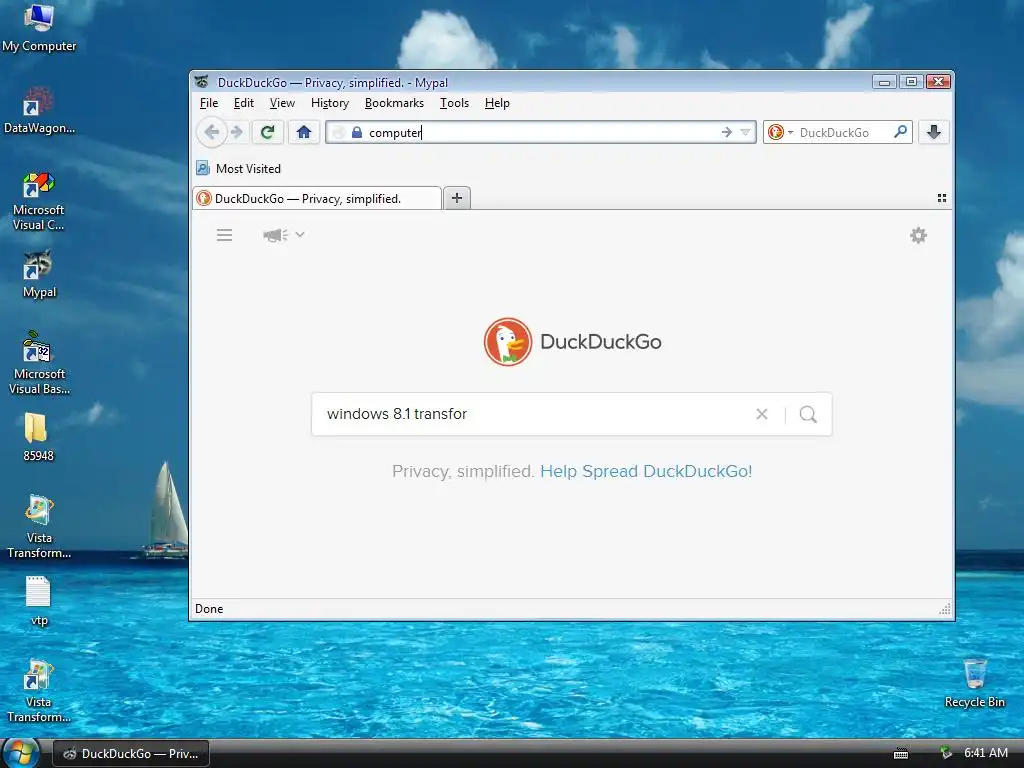Select the DuckDuckGo — Privacy, simplified tab
Screen dimensions: 1024x768
317,199
